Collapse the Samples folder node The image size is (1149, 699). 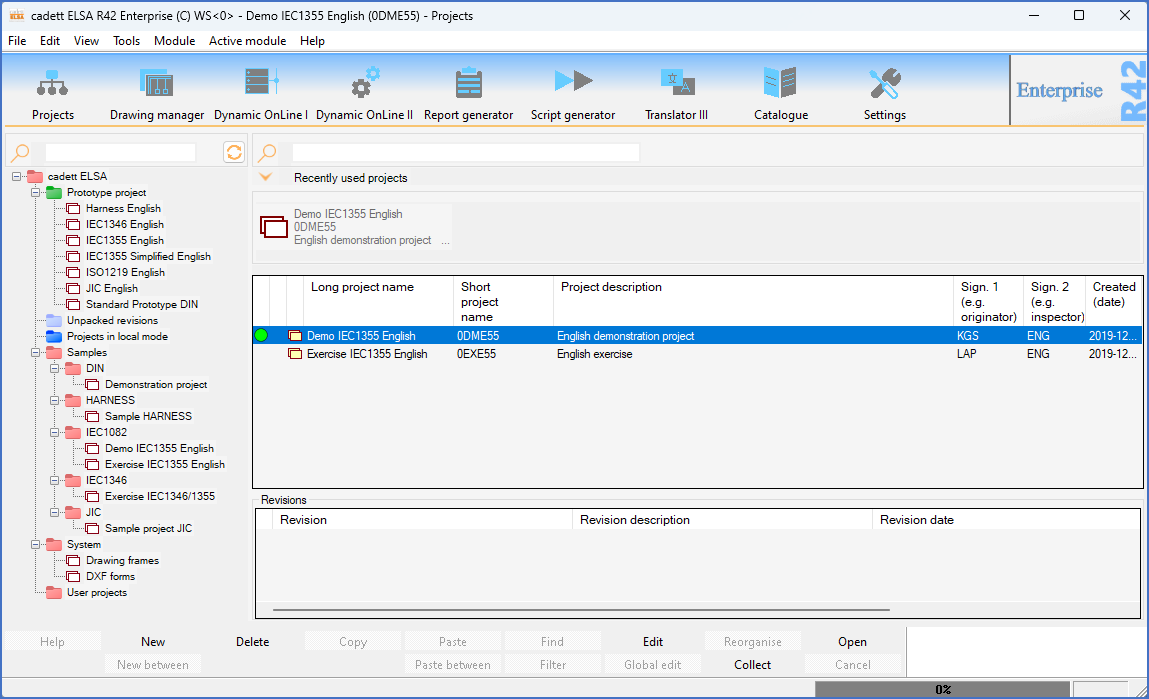35,352
